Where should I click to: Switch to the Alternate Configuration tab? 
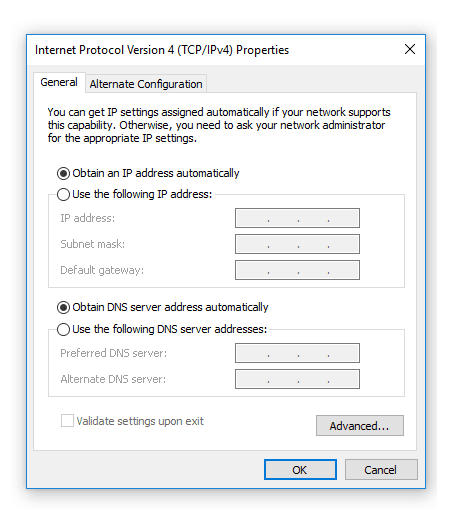pyautogui.click(x=146, y=84)
